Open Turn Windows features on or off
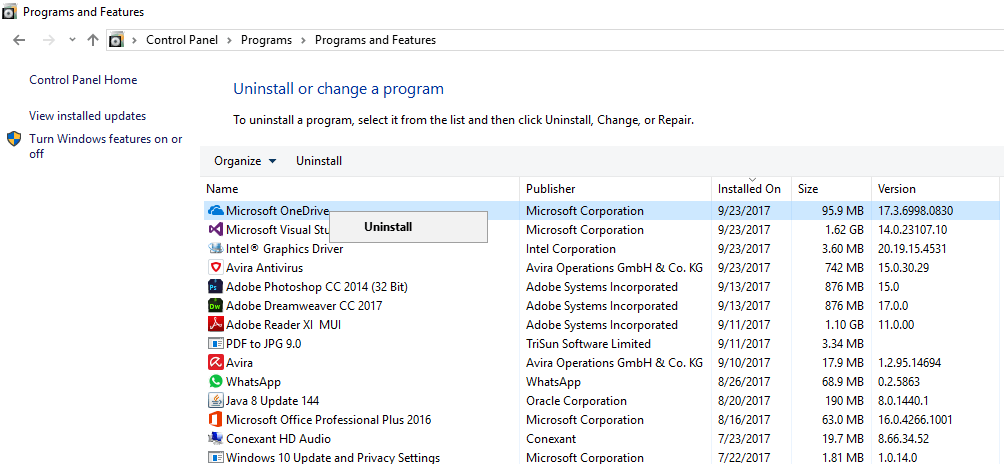The image size is (1004, 464). pos(106,146)
